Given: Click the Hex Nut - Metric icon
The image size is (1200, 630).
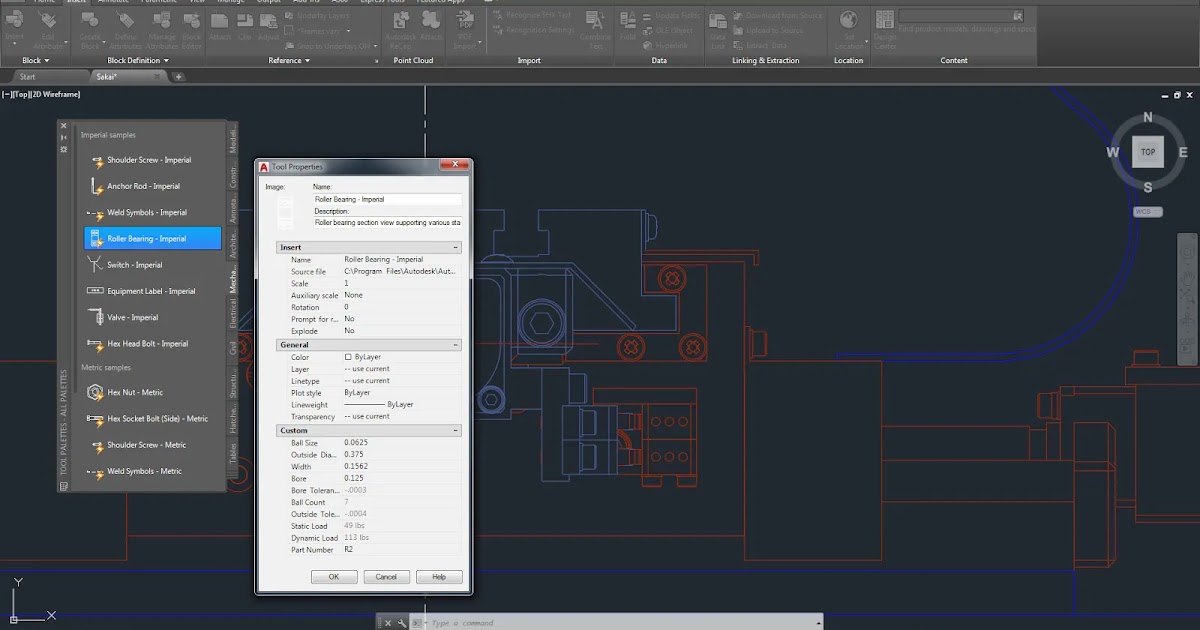Looking at the screenshot, I should pyautogui.click(x=97, y=392).
